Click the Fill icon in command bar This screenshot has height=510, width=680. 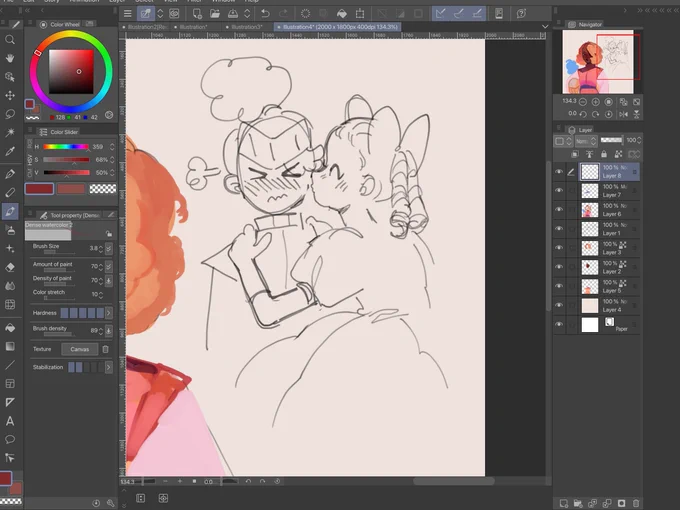click(342, 14)
